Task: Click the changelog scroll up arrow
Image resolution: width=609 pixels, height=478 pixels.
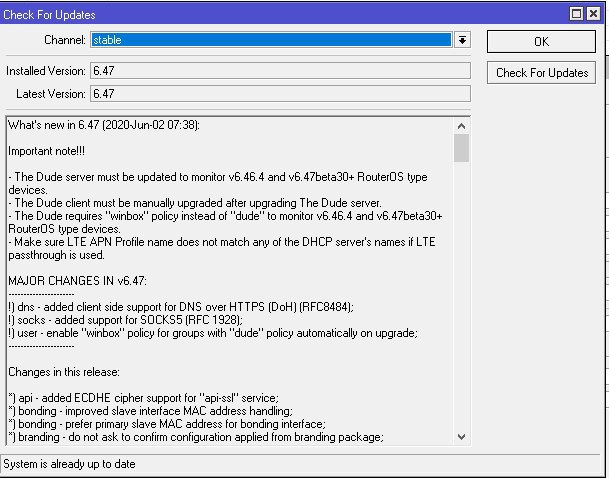Action: 461,126
